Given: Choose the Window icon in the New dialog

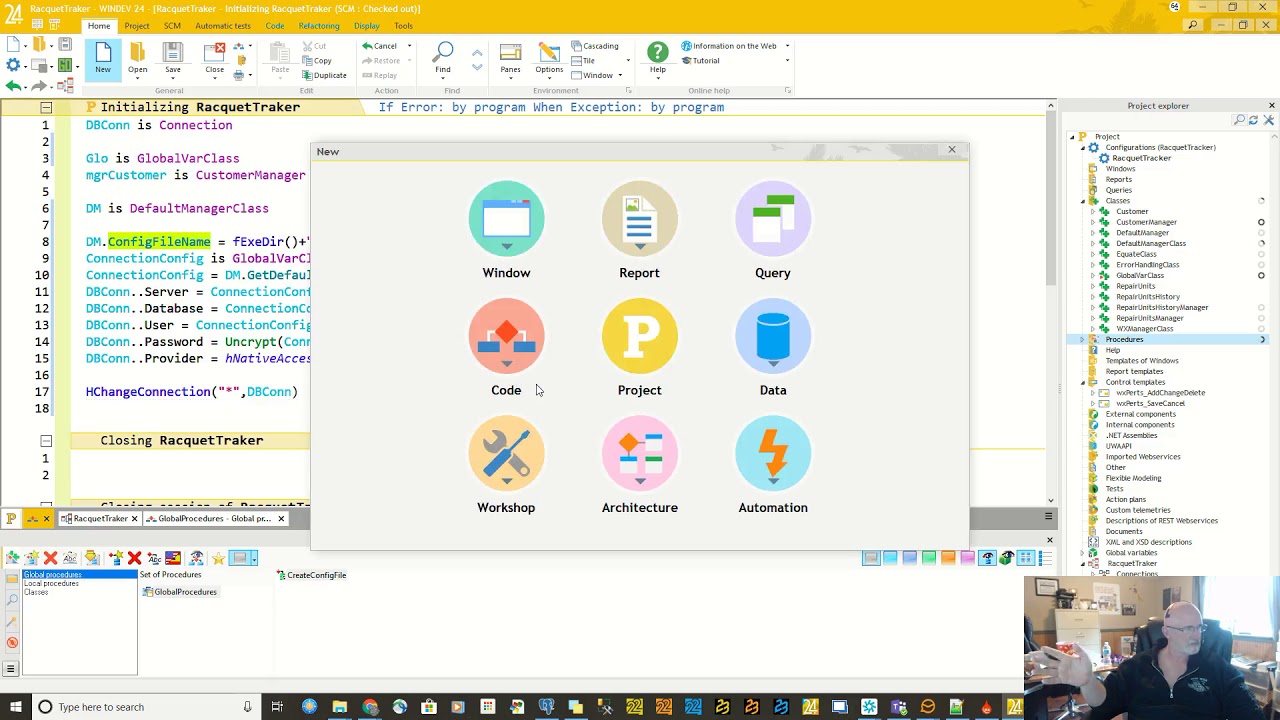Looking at the screenshot, I should [x=506, y=219].
